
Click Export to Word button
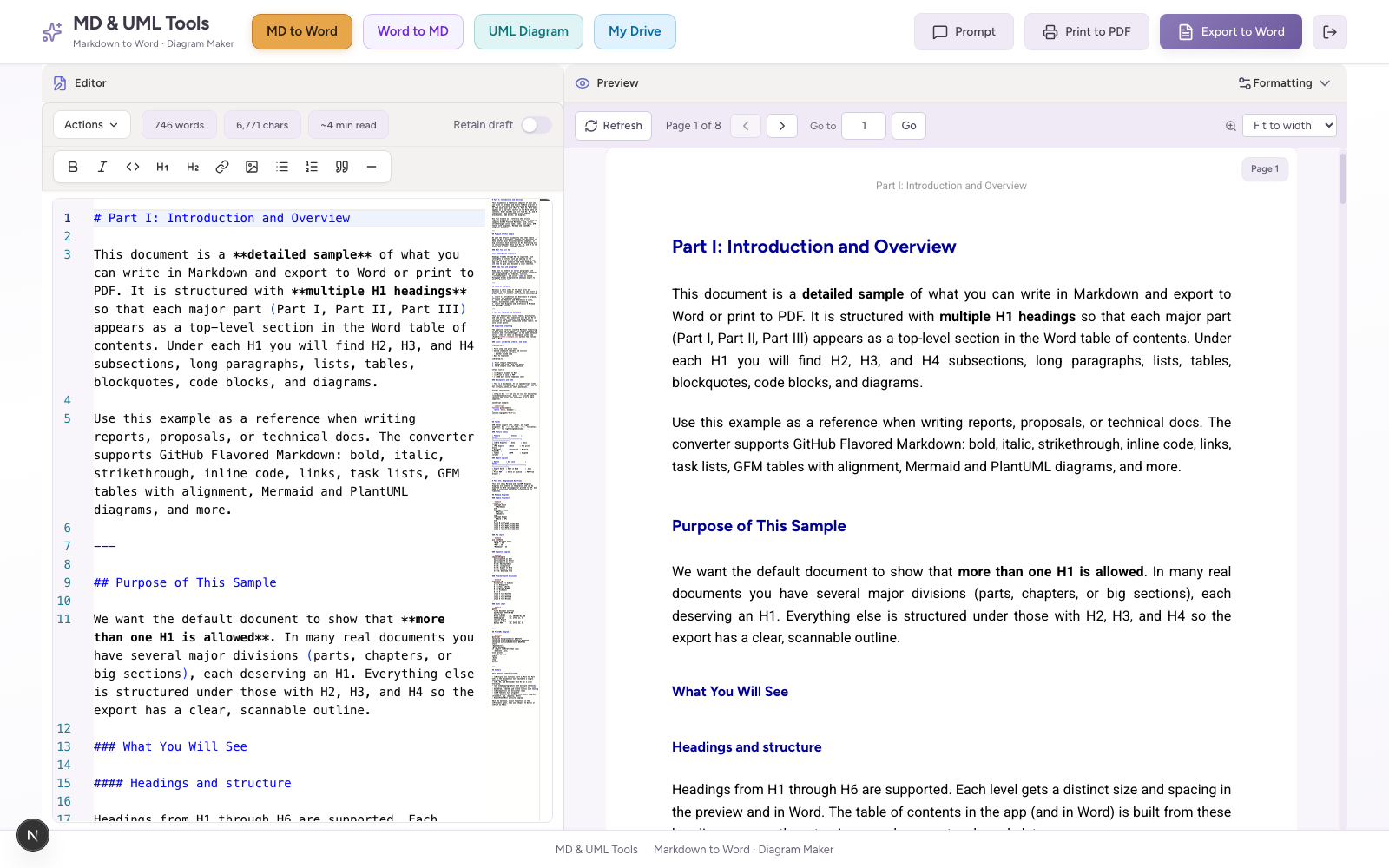coord(1231,32)
